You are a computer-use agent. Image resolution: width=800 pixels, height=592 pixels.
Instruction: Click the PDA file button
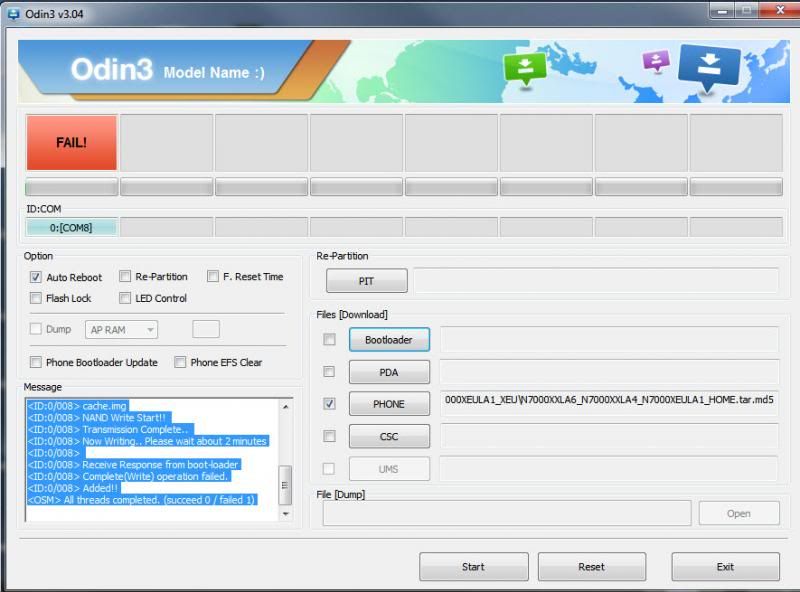point(389,372)
